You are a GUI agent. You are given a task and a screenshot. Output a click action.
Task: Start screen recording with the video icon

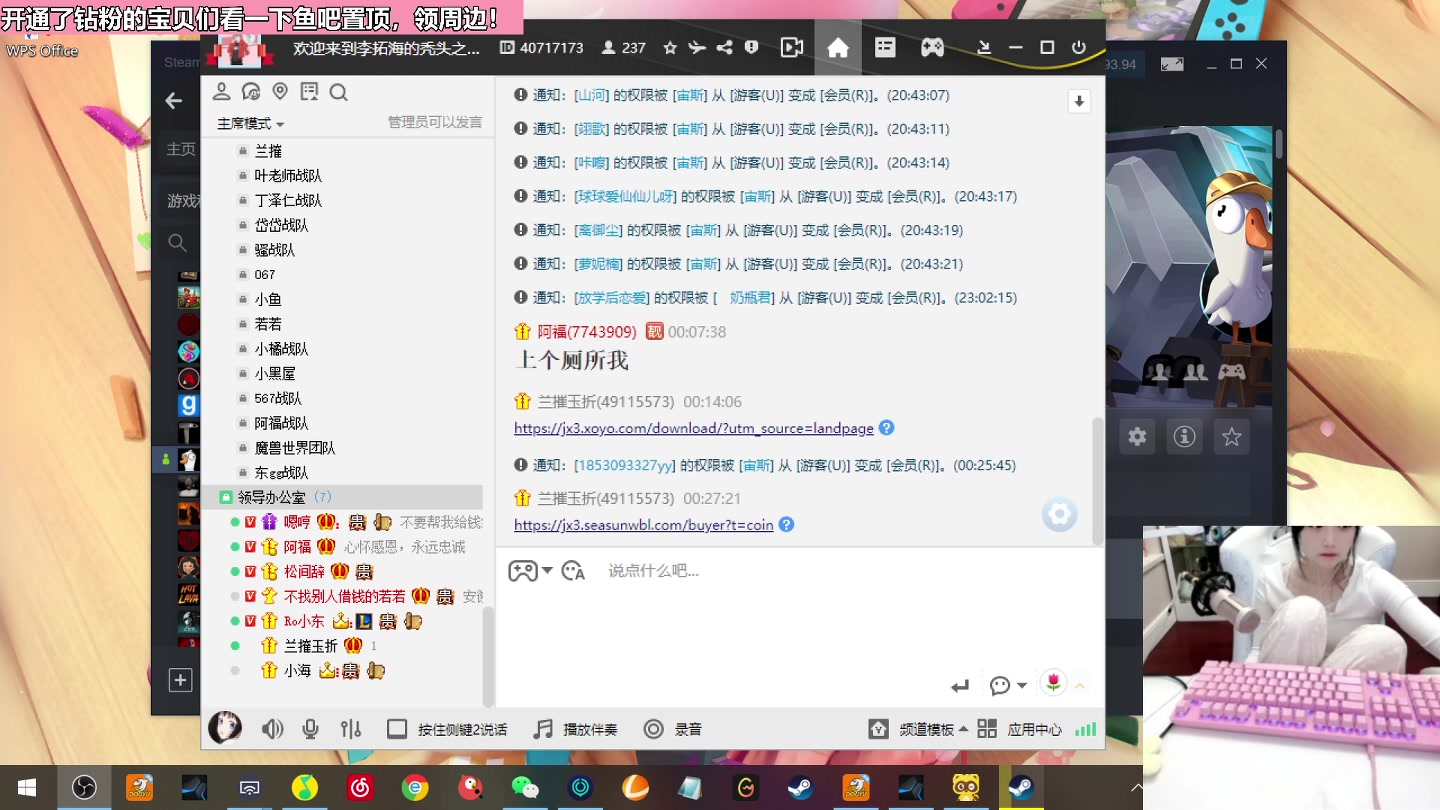(791, 47)
